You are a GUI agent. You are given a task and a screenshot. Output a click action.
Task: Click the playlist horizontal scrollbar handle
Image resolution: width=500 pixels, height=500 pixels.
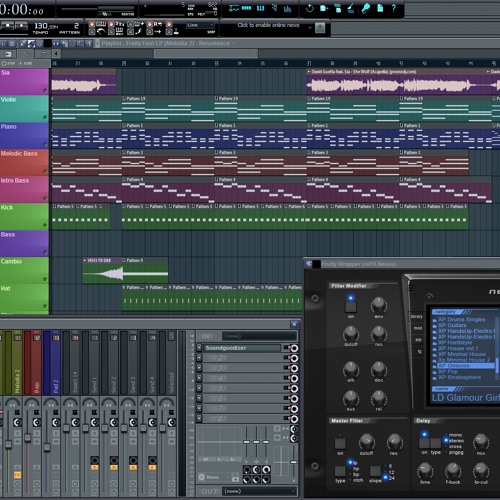206,54
